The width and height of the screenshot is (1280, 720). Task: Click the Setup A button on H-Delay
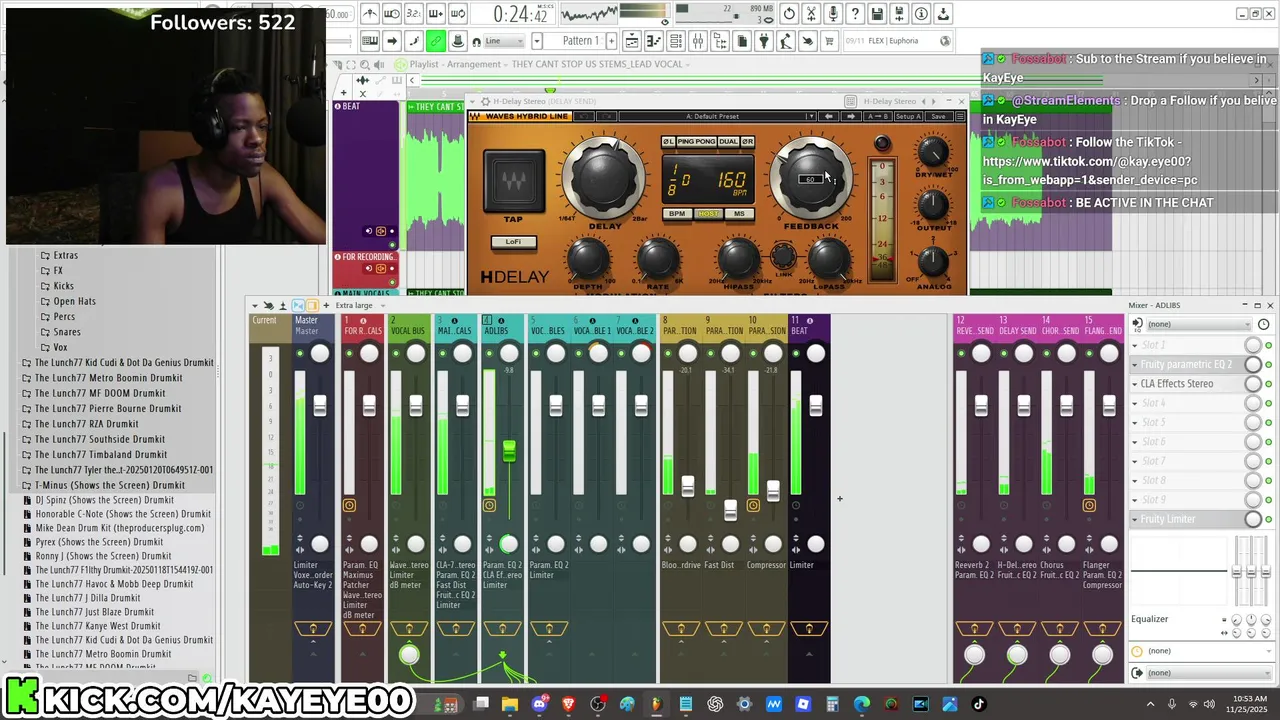click(x=909, y=116)
